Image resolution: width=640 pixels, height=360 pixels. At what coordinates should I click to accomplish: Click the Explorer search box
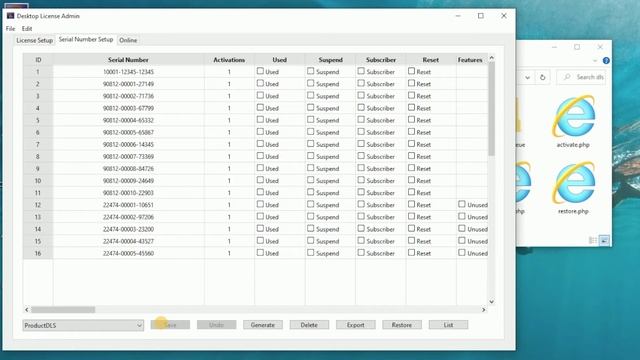(x=581, y=77)
